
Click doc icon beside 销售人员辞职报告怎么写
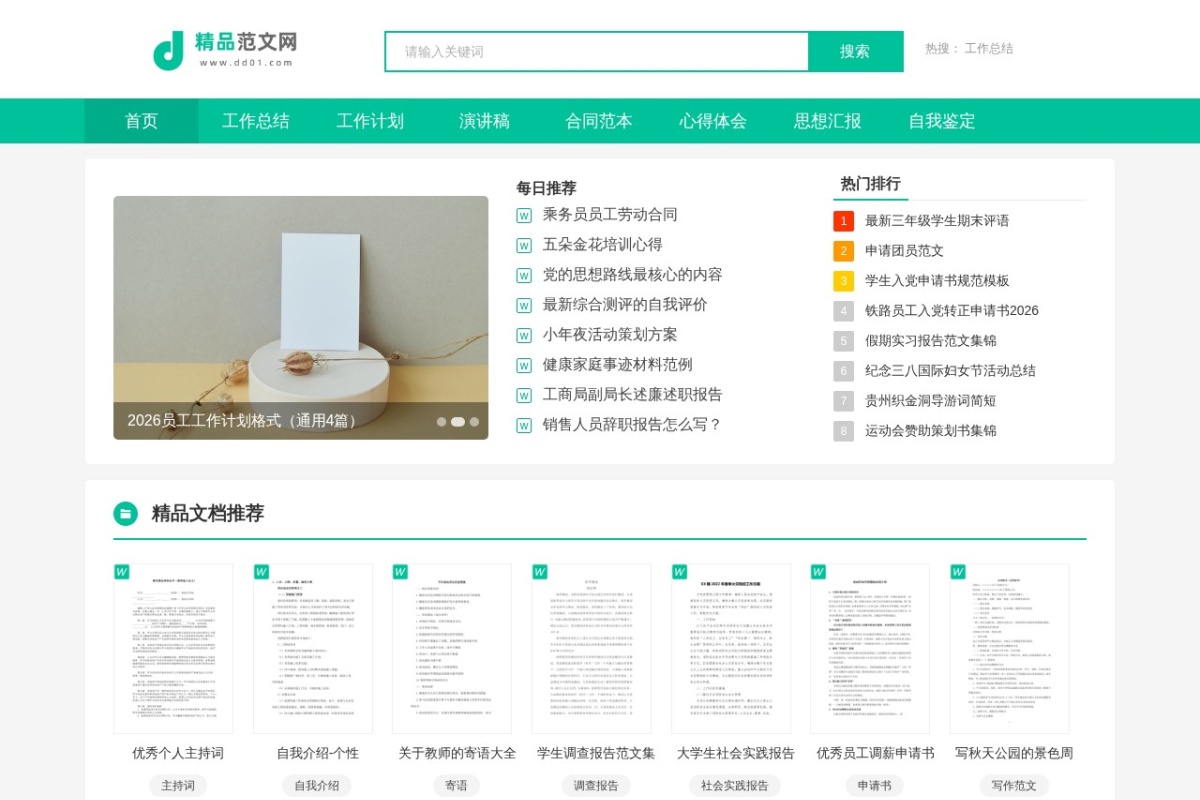click(x=524, y=425)
